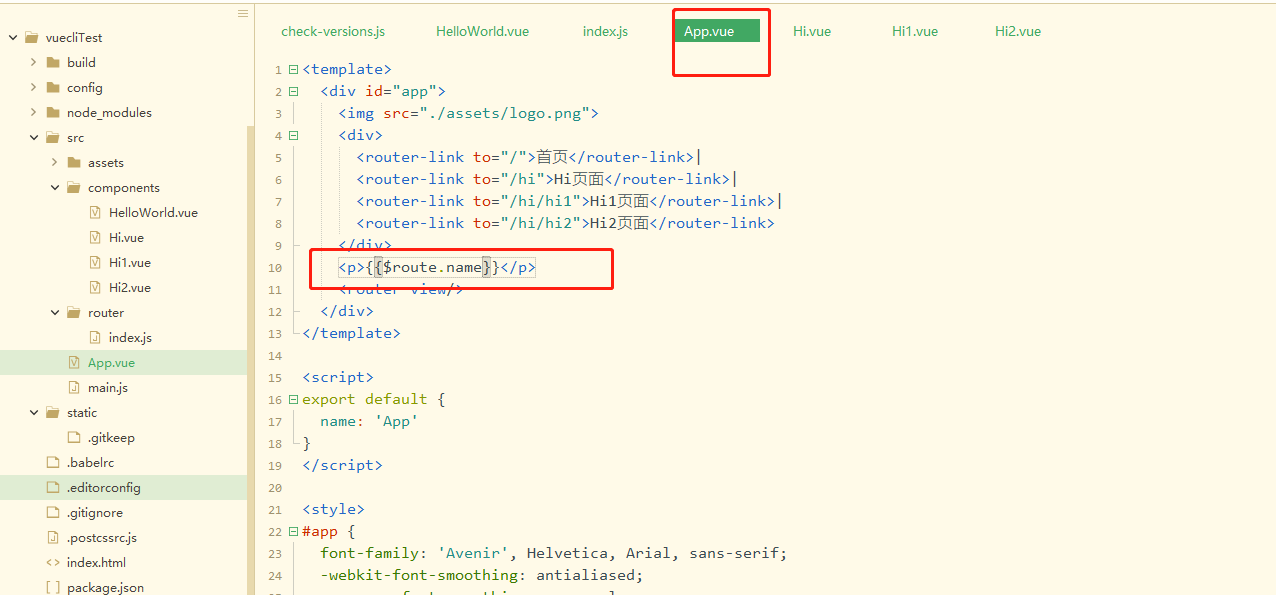The height and width of the screenshot is (595, 1276).
Task: Click the router index.js file icon
Action: (x=95, y=337)
